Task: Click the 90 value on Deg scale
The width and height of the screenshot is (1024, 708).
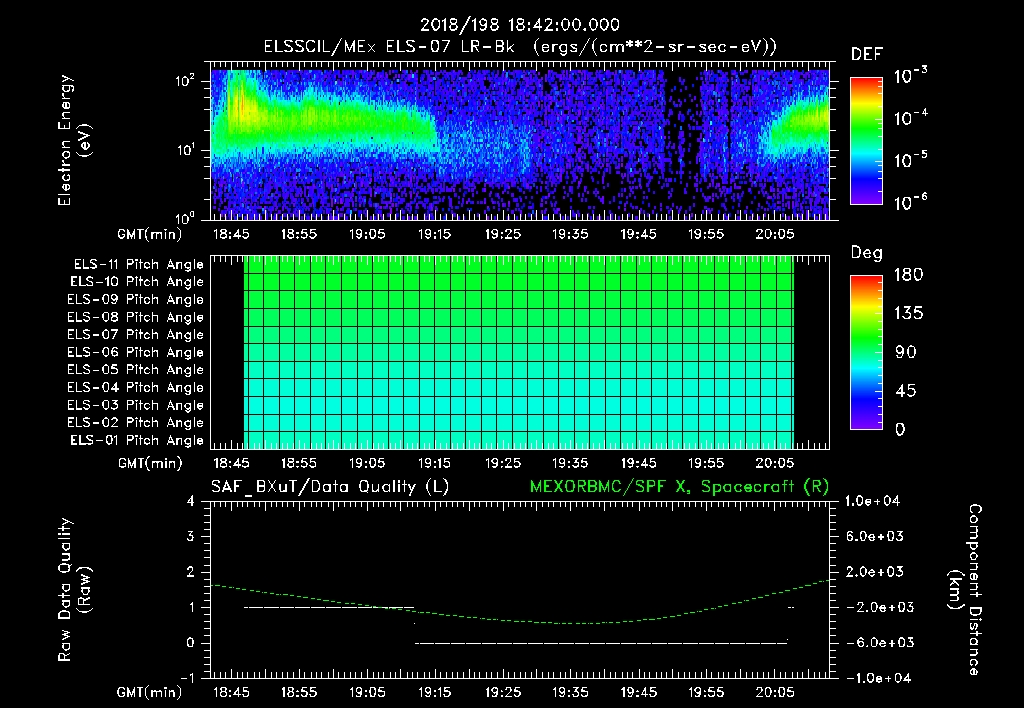Action: (906, 352)
